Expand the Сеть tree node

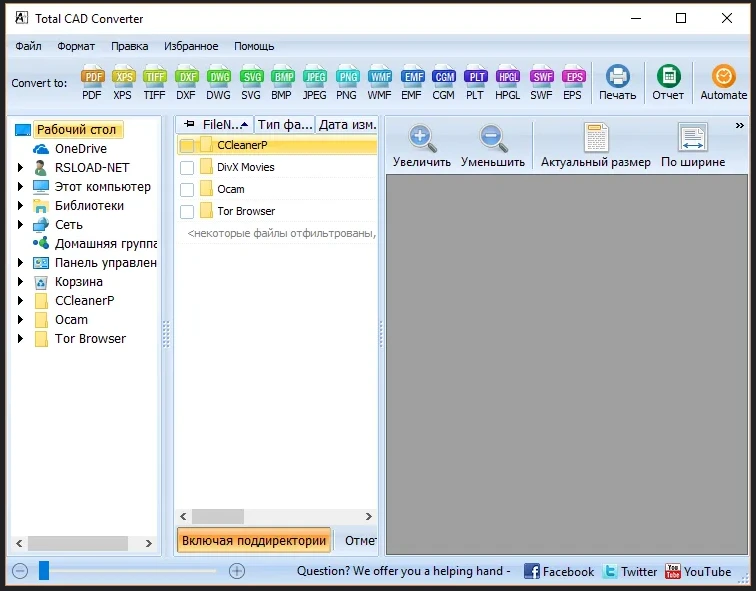[20, 225]
